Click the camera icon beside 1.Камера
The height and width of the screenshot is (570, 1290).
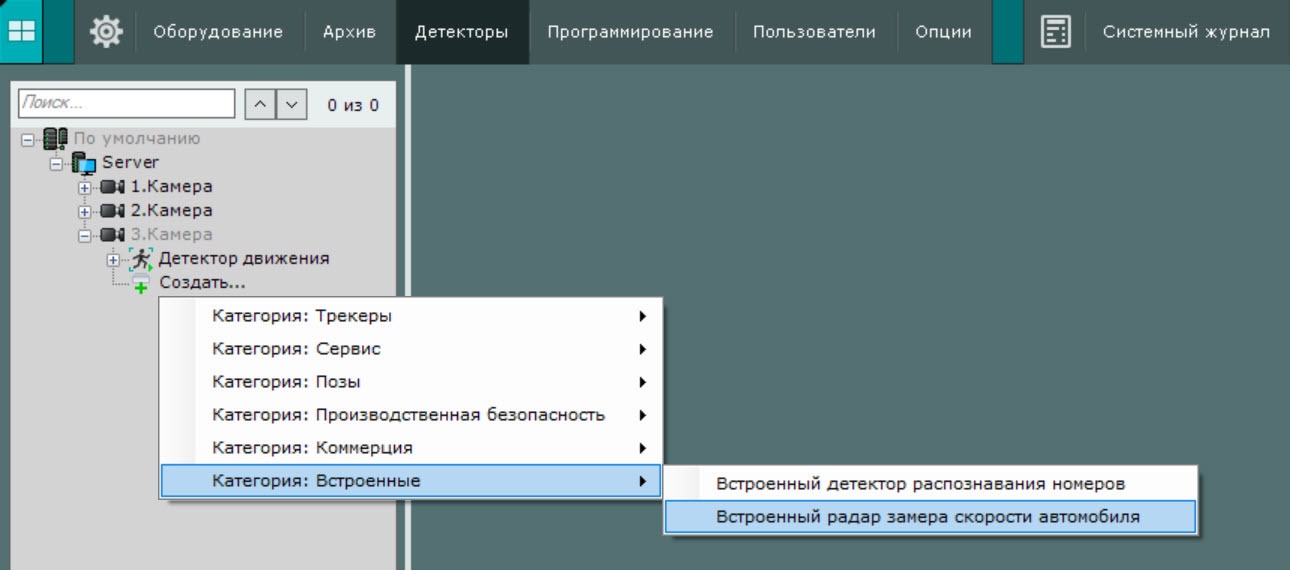click(112, 187)
